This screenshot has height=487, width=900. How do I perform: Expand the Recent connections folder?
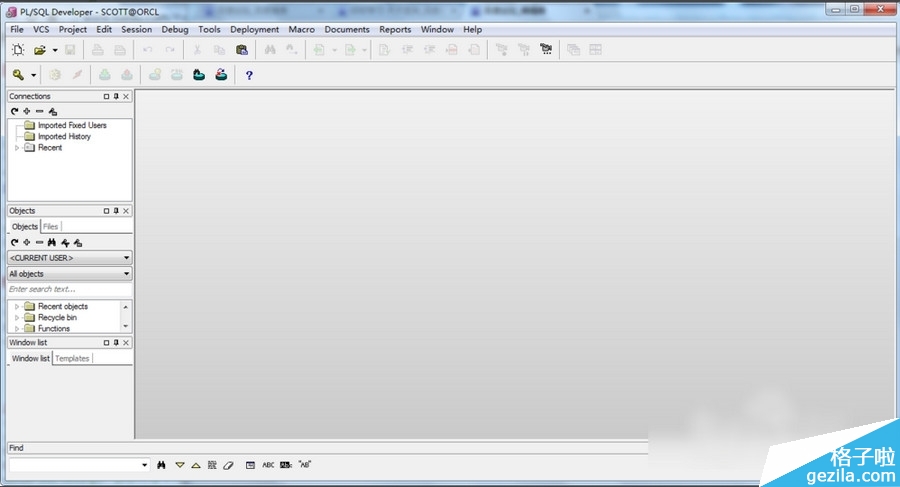[x=17, y=148]
